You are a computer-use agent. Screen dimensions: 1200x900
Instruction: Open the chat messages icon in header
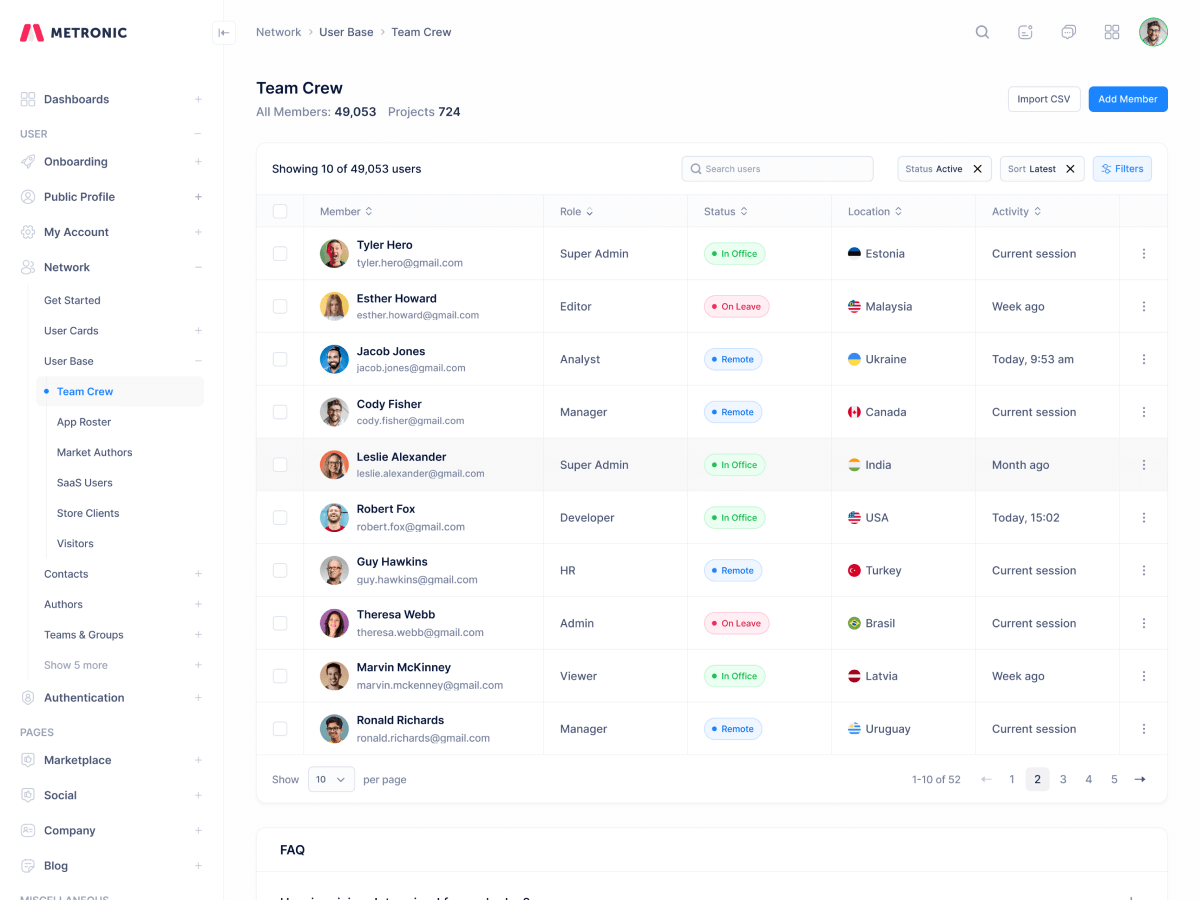(x=1068, y=32)
